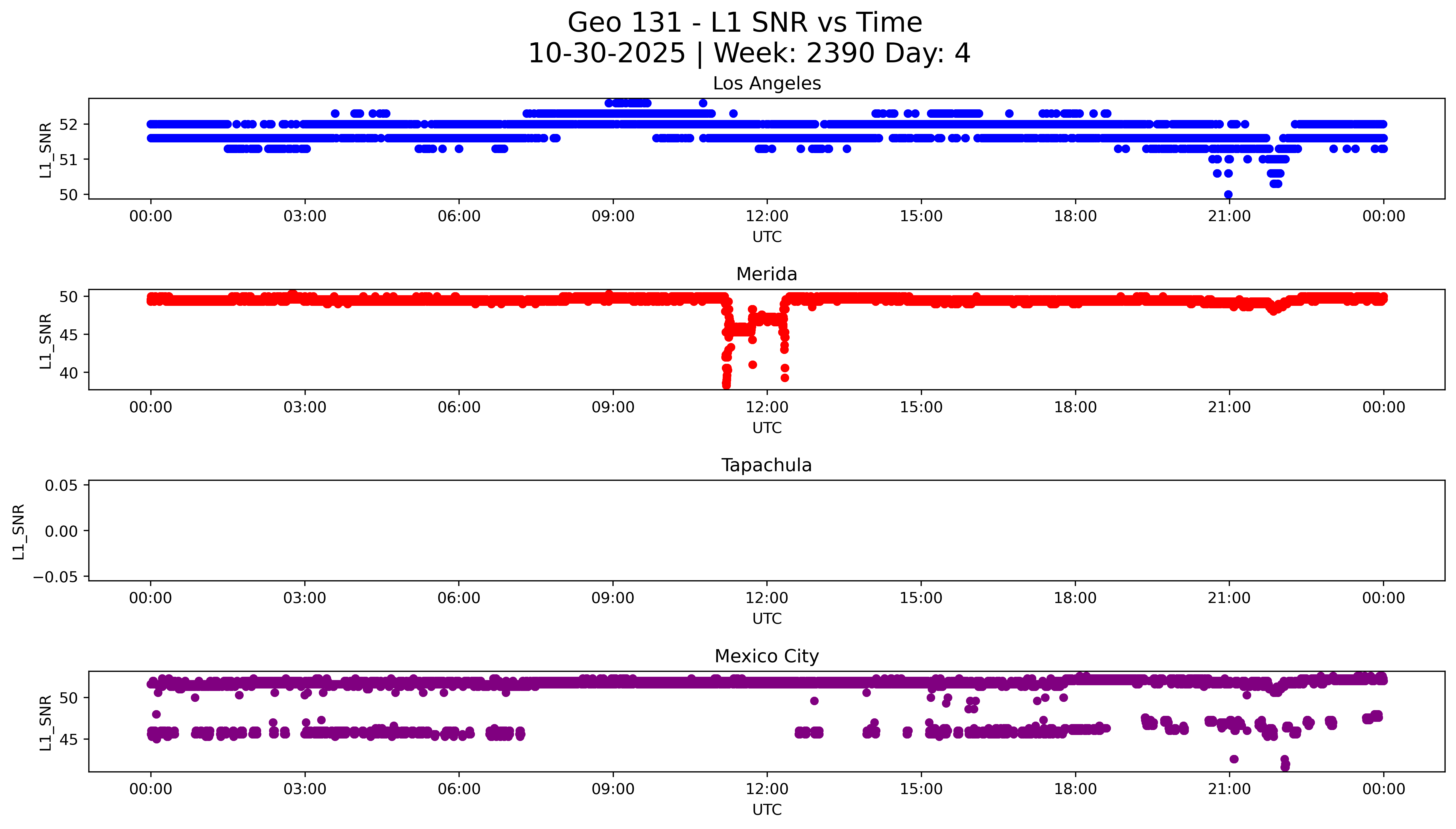Click the 'Merida' subplot title
The height and width of the screenshot is (829, 1456).
click(x=766, y=274)
